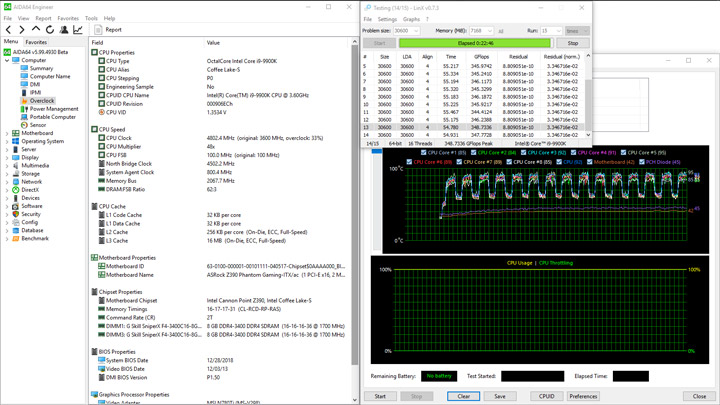Image resolution: width=720 pixels, height=405 pixels.
Task: Click the user/manage icon in AIDA64 toolbar
Action: (63, 30)
